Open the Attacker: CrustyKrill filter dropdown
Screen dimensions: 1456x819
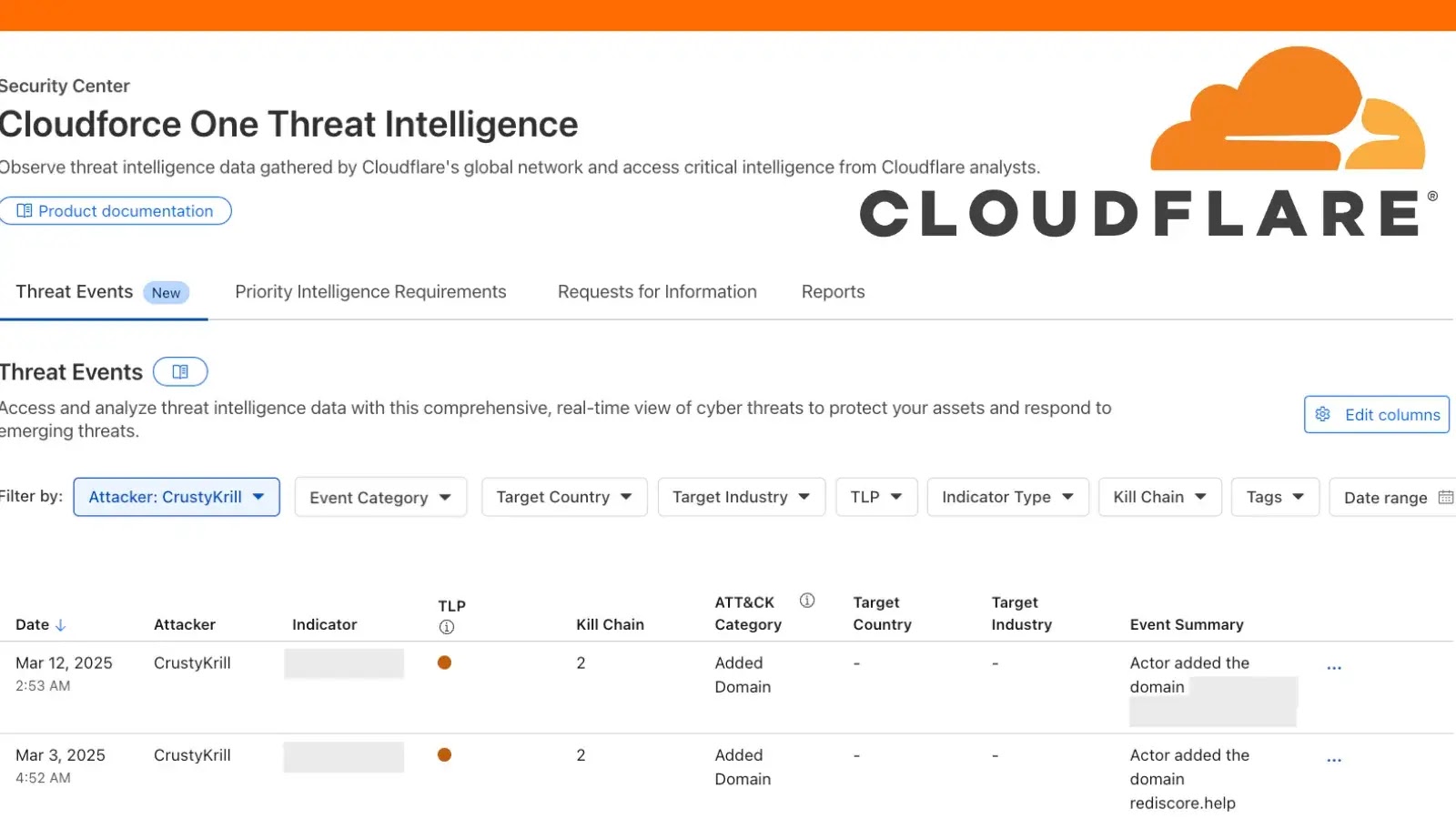tap(176, 497)
